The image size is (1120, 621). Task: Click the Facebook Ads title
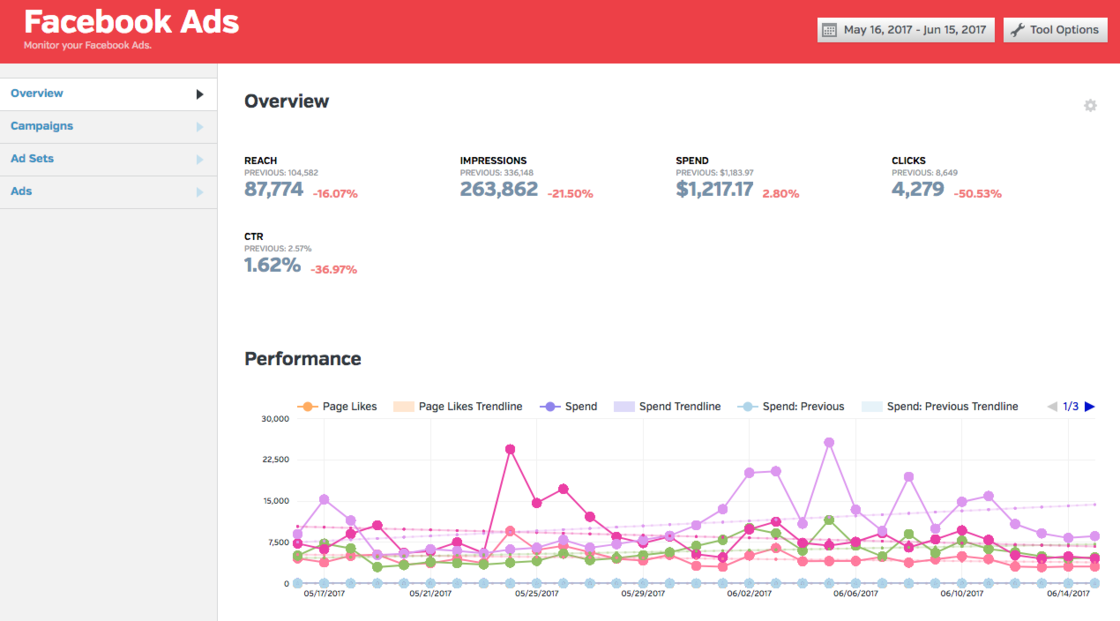[131, 22]
